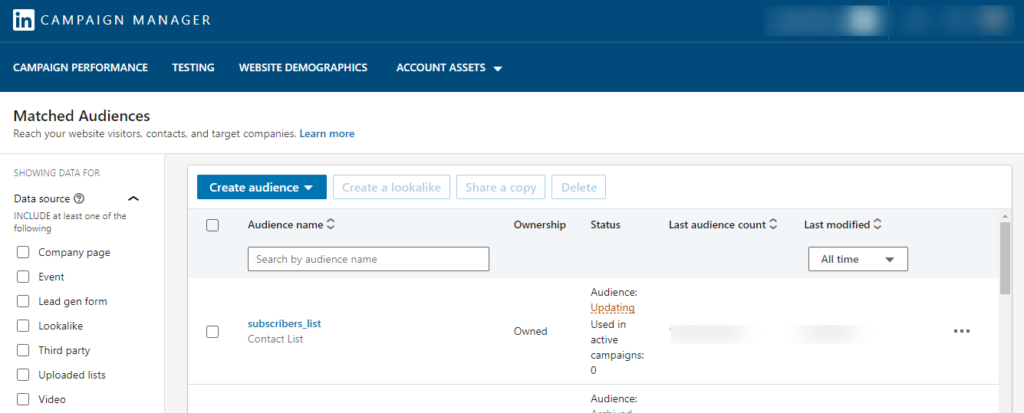Tick the Lookalike data source checkbox
Image resolution: width=1024 pixels, height=413 pixels.
click(24, 326)
